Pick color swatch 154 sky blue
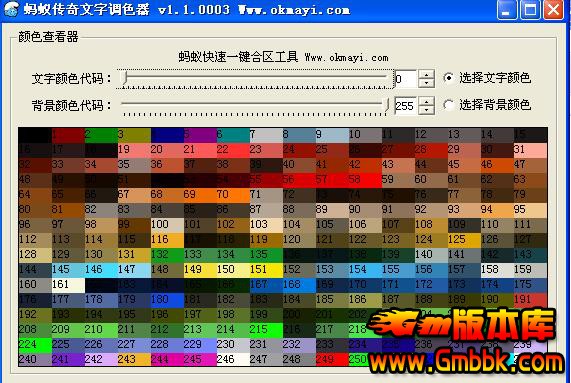The width and height of the screenshot is (571, 383). (365, 270)
